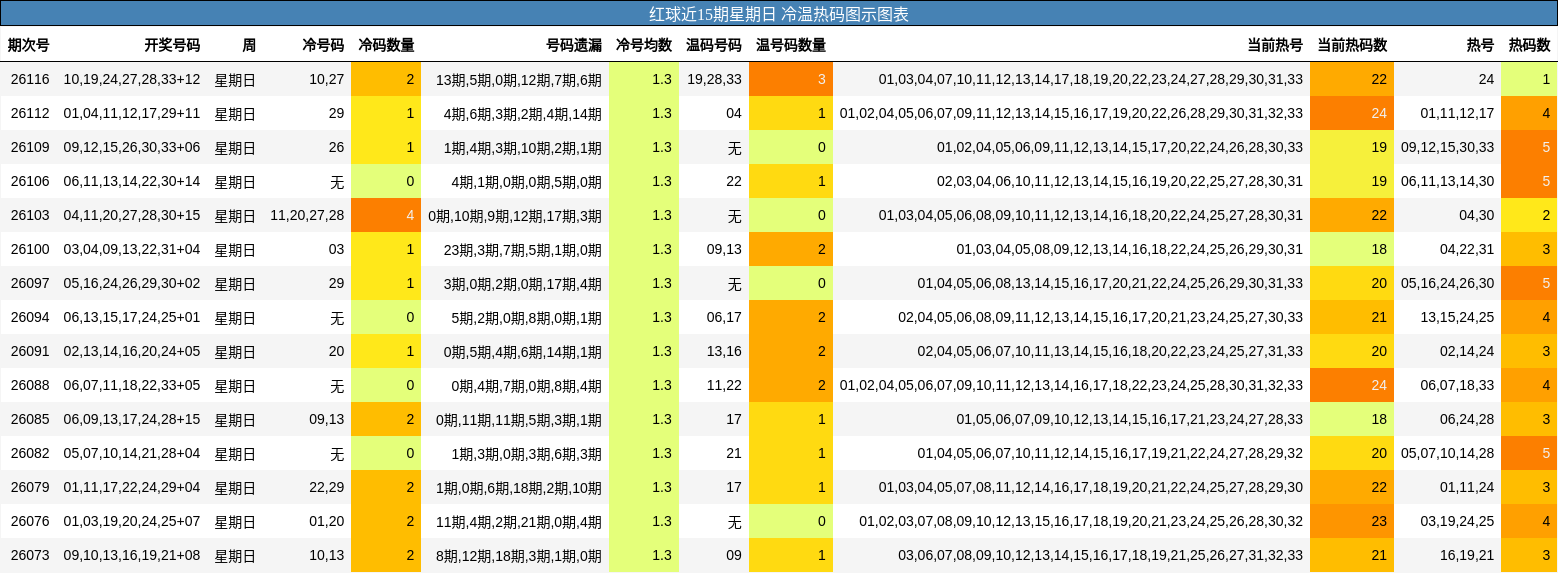Click draw numbers 02,13,14,16,20,24+05
The height and width of the screenshot is (573, 1558).
[x=132, y=351]
